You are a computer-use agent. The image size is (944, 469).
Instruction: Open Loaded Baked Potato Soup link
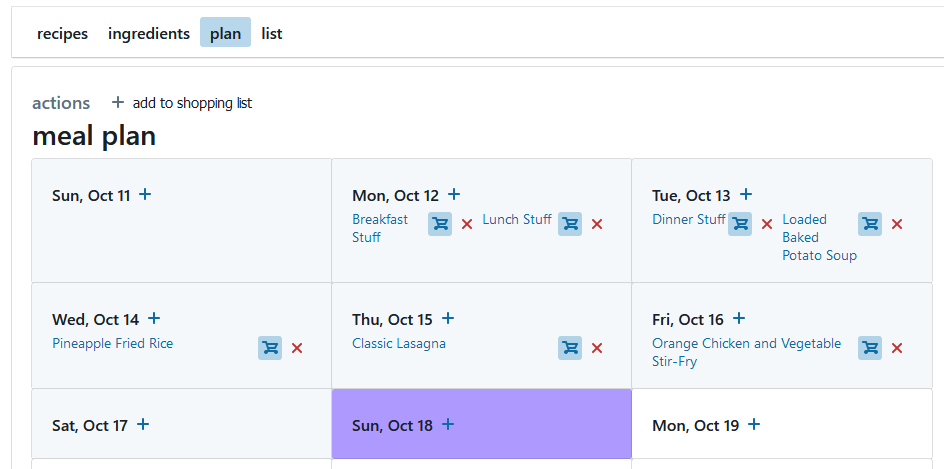[818, 237]
